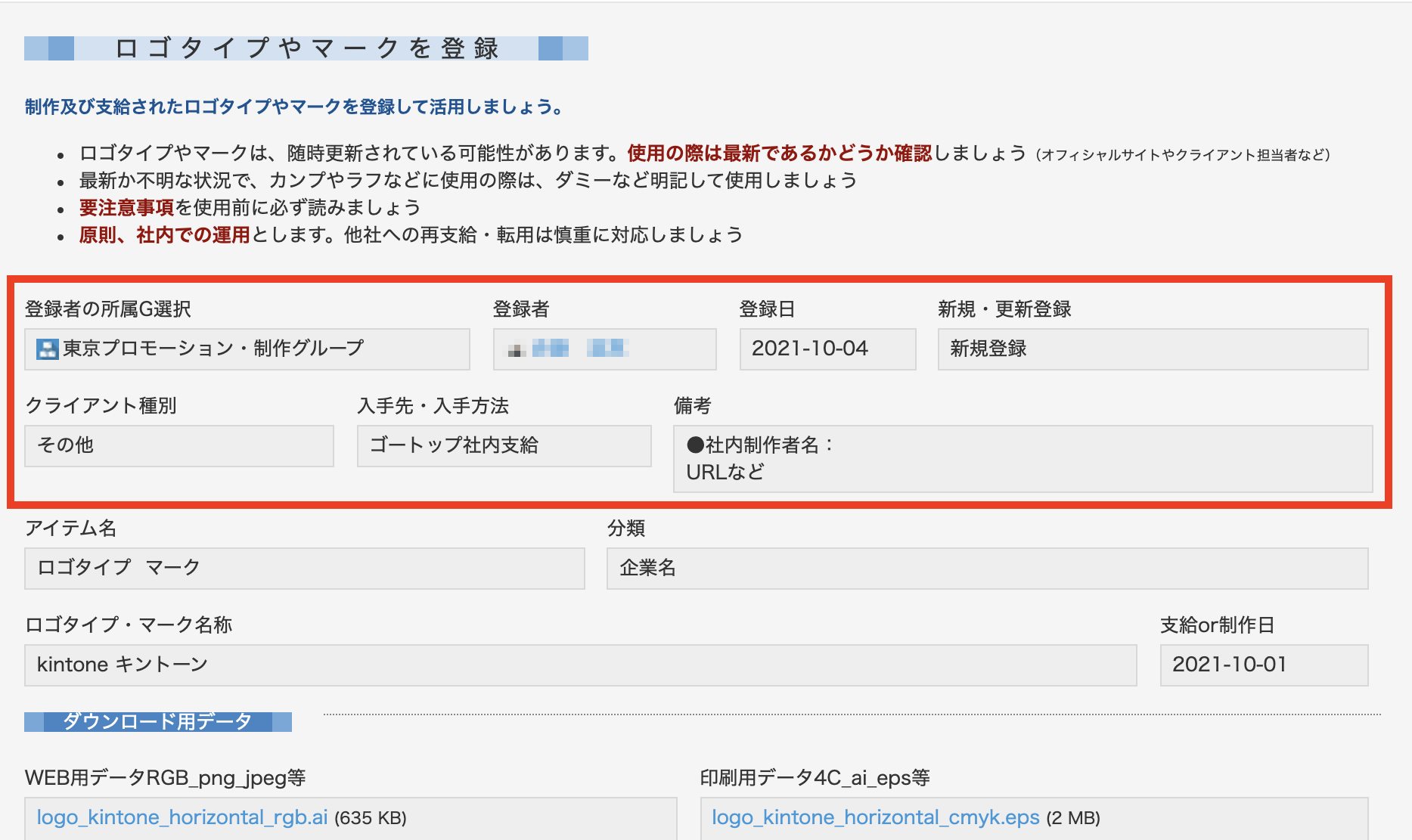Click the blue 制作及び支給されたロゴタイプ intro sentence
The width and height of the screenshot is (1412, 840).
(x=295, y=107)
